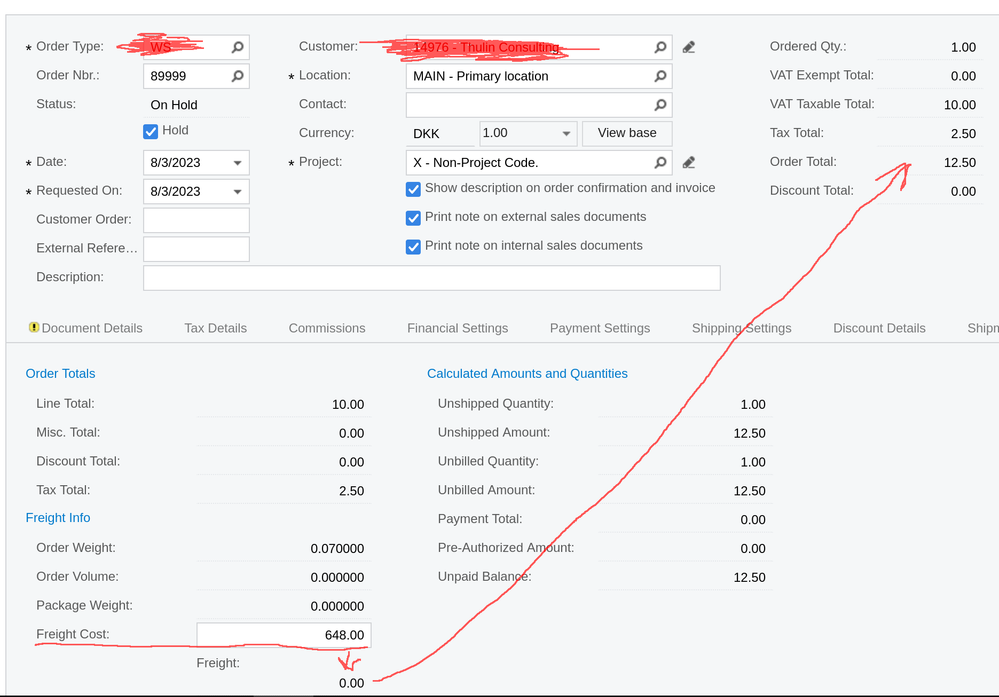The width and height of the screenshot is (999, 697).
Task: Open Contact lookup magnifier
Action: tap(660, 104)
